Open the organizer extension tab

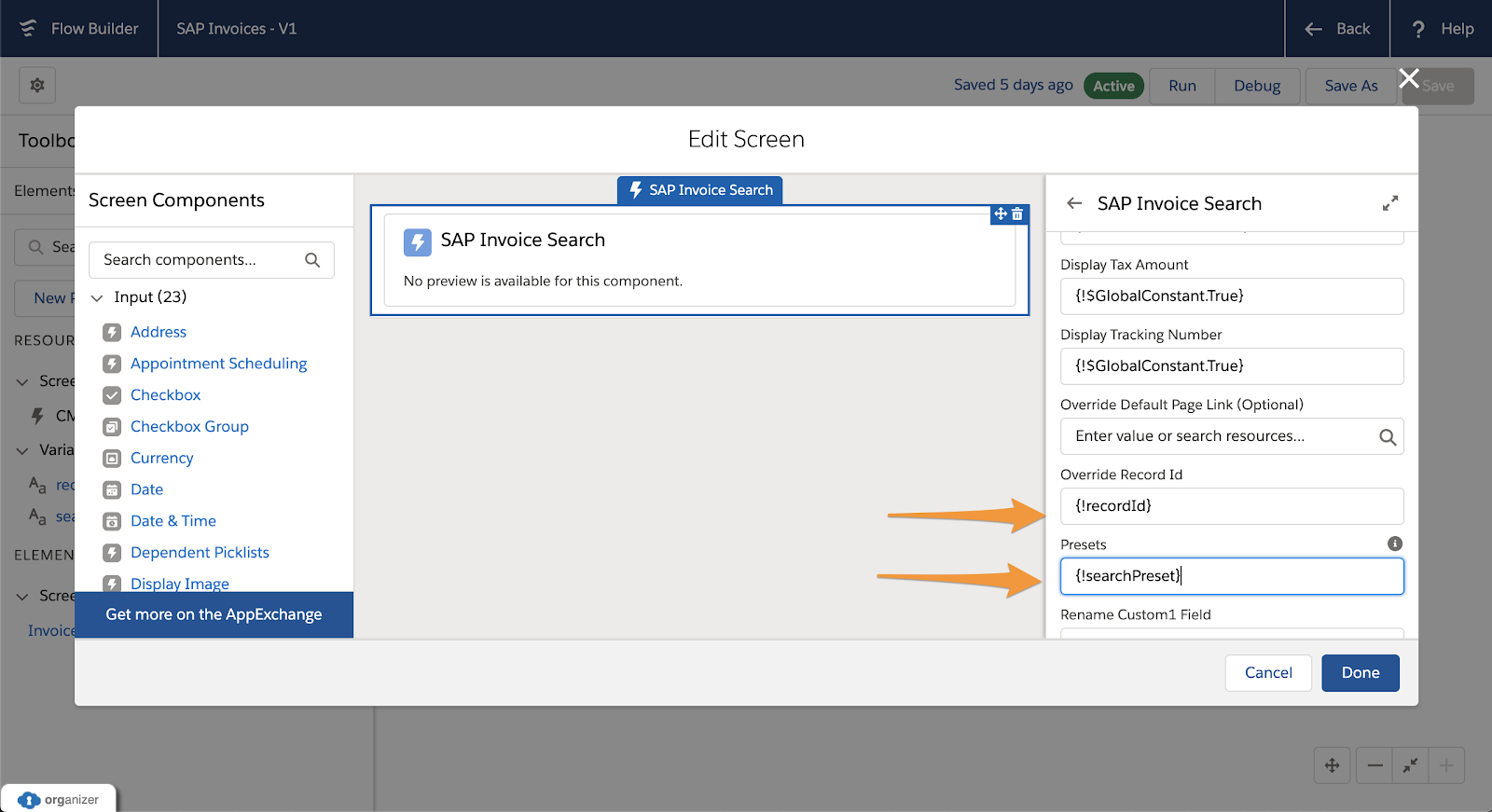point(59,799)
